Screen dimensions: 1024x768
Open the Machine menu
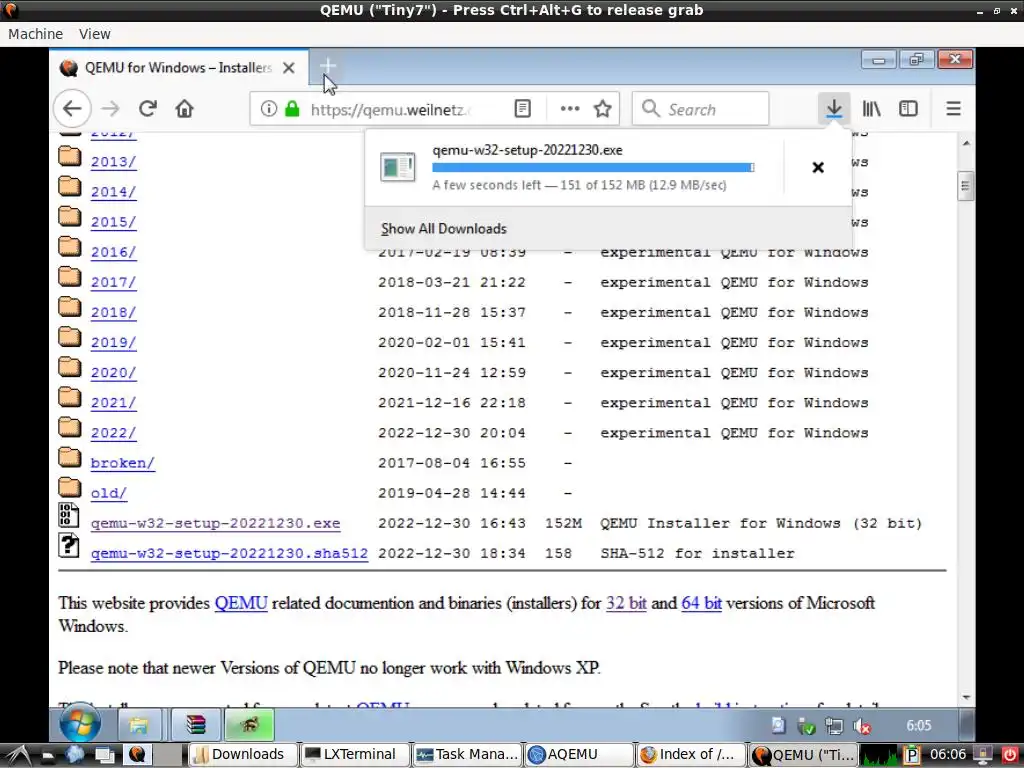[x=35, y=34]
